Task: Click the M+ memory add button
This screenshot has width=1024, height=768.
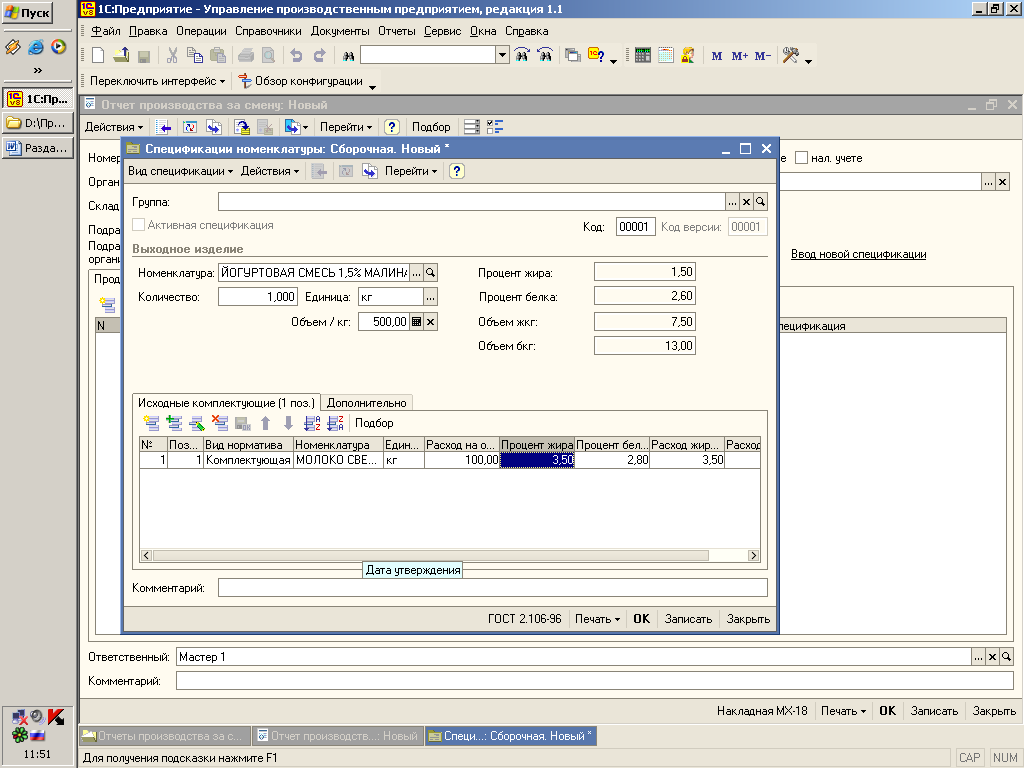Action: coord(739,56)
